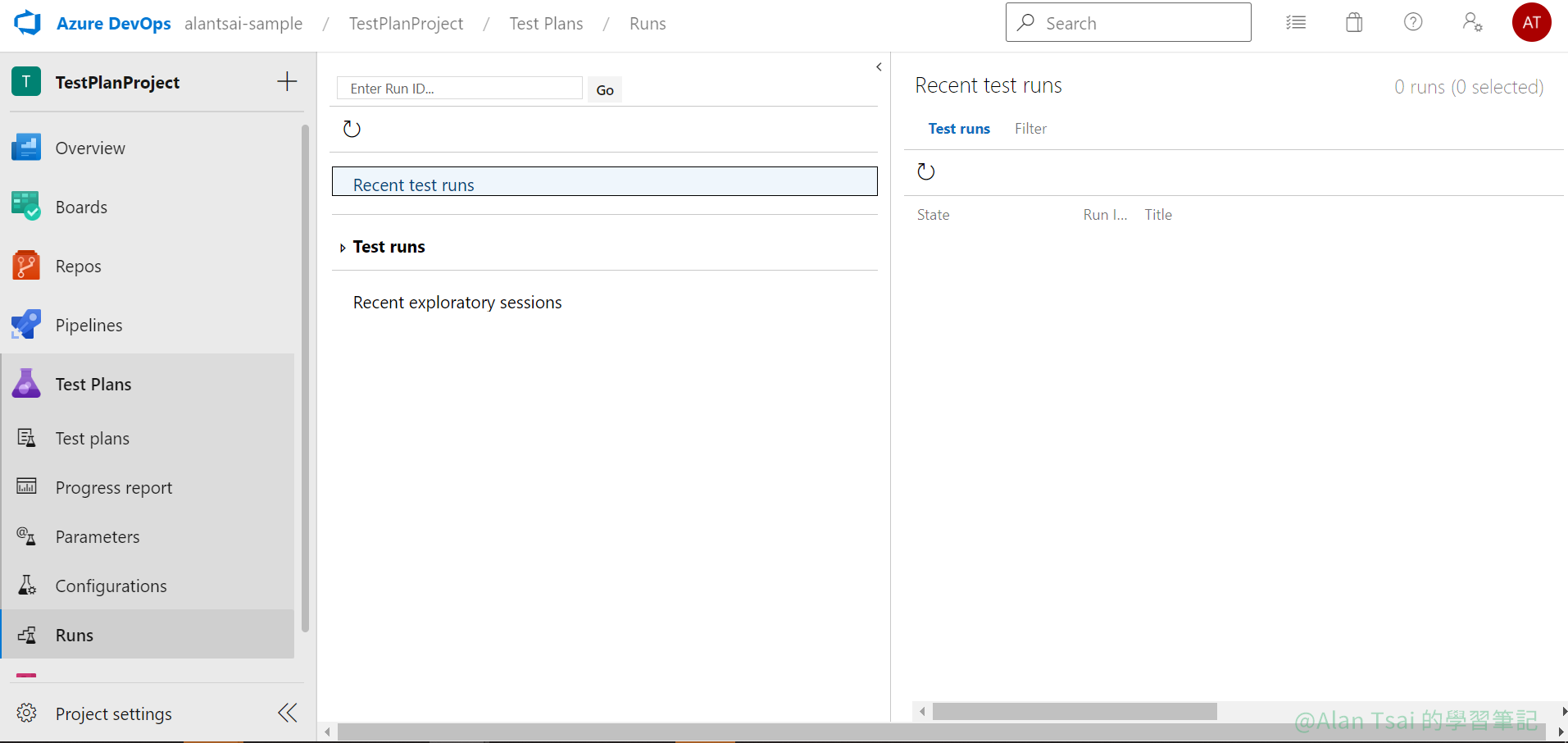Image resolution: width=1568 pixels, height=743 pixels.
Task: Open the User settings icon
Action: pos(1472,22)
